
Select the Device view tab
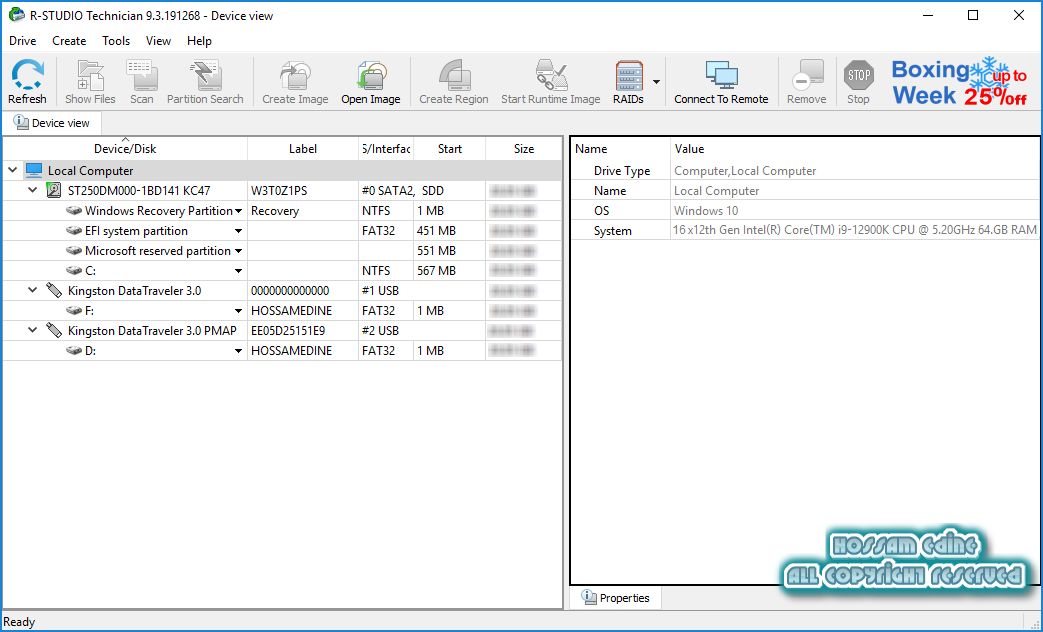(x=52, y=123)
